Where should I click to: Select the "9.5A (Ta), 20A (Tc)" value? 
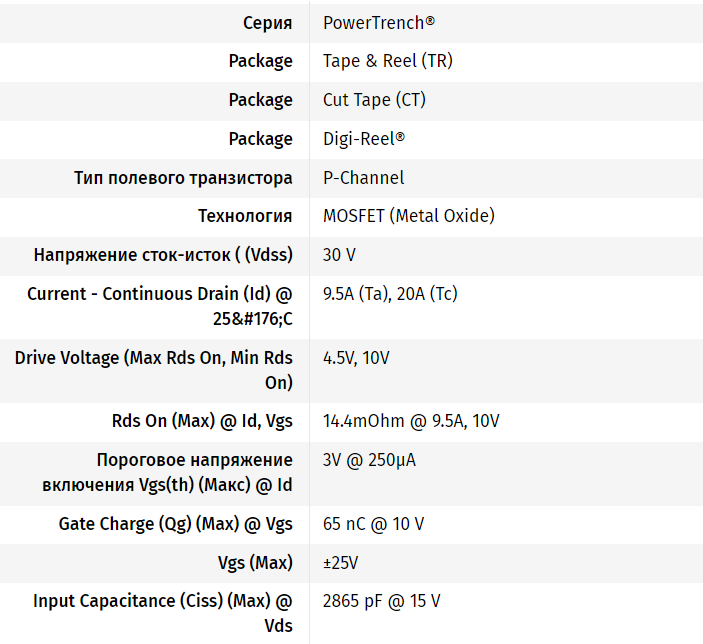click(390, 294)
